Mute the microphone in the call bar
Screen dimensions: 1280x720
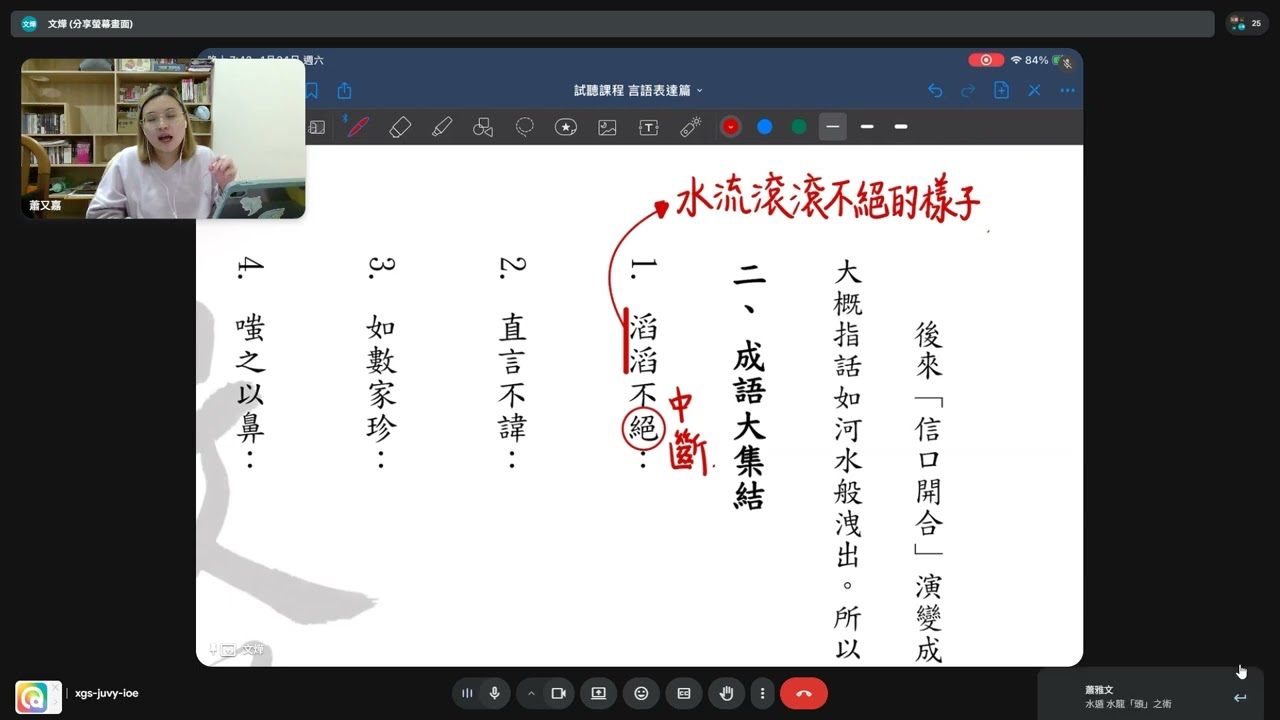click(494, 693)
